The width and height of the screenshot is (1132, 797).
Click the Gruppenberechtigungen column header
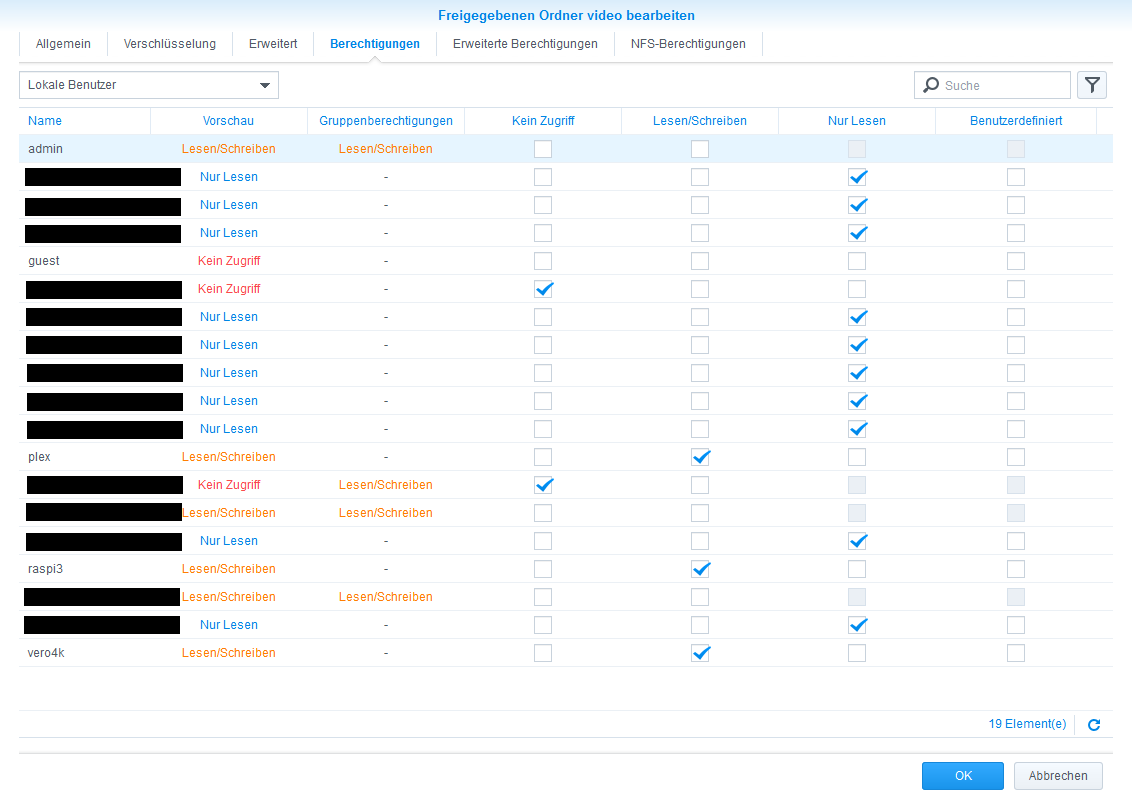tap(386, 121)
